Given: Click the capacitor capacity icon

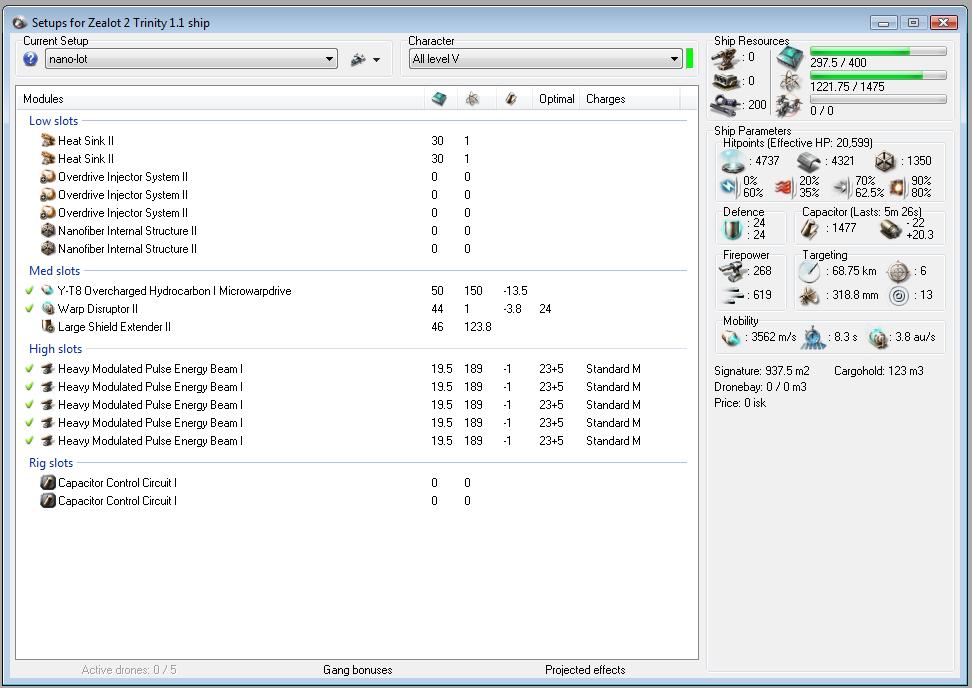Looking at the screenshot, I should tap(810, 229).
